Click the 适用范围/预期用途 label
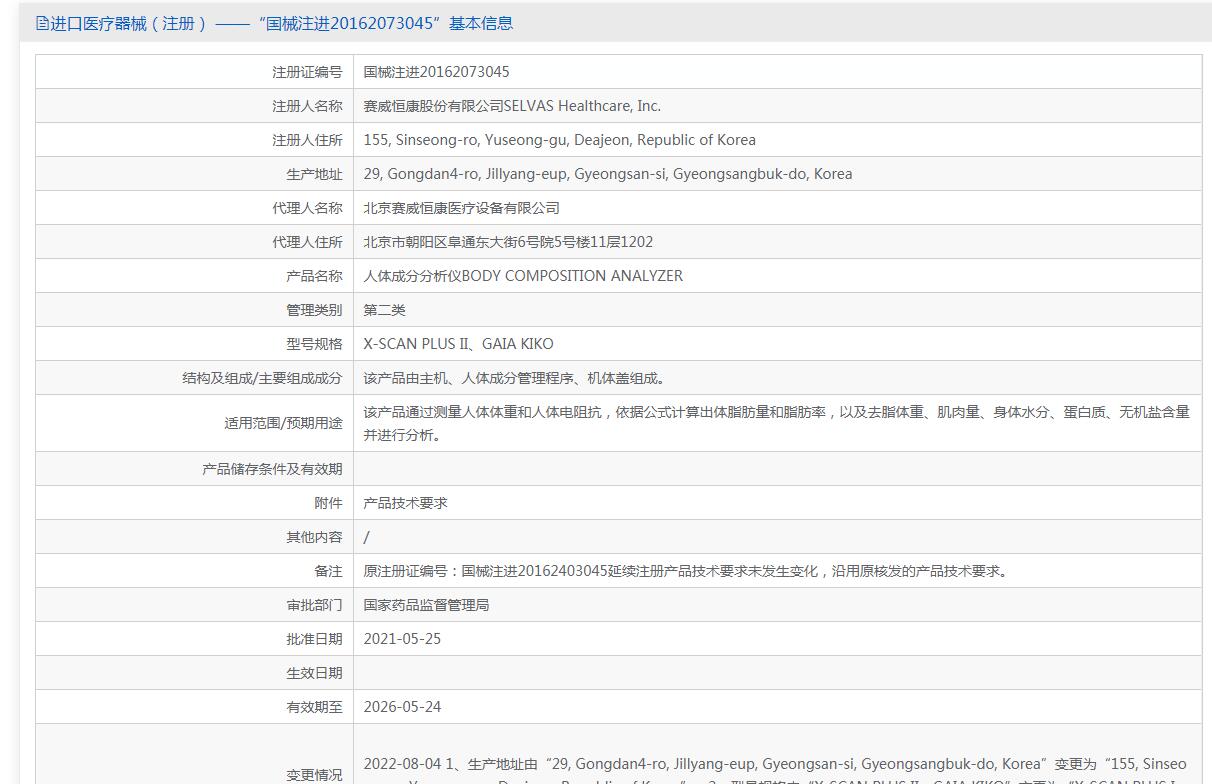The width and height of the screenshot is (1212, 784). (283, 423)
